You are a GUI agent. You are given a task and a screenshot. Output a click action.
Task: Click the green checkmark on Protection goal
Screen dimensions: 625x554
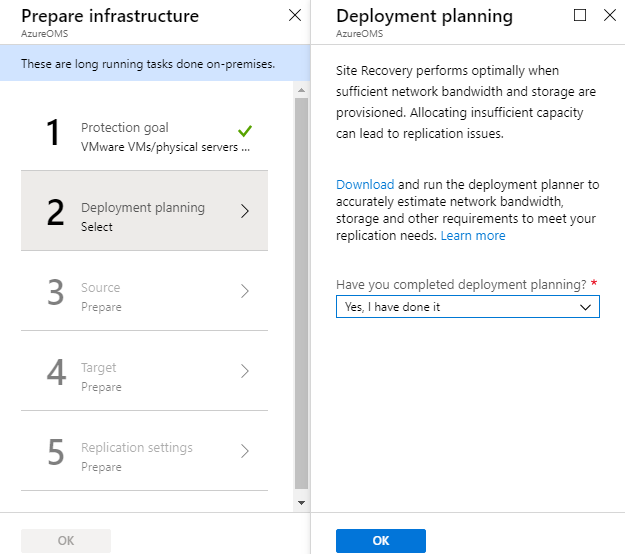pyautogui.click(x=245, y=131)
